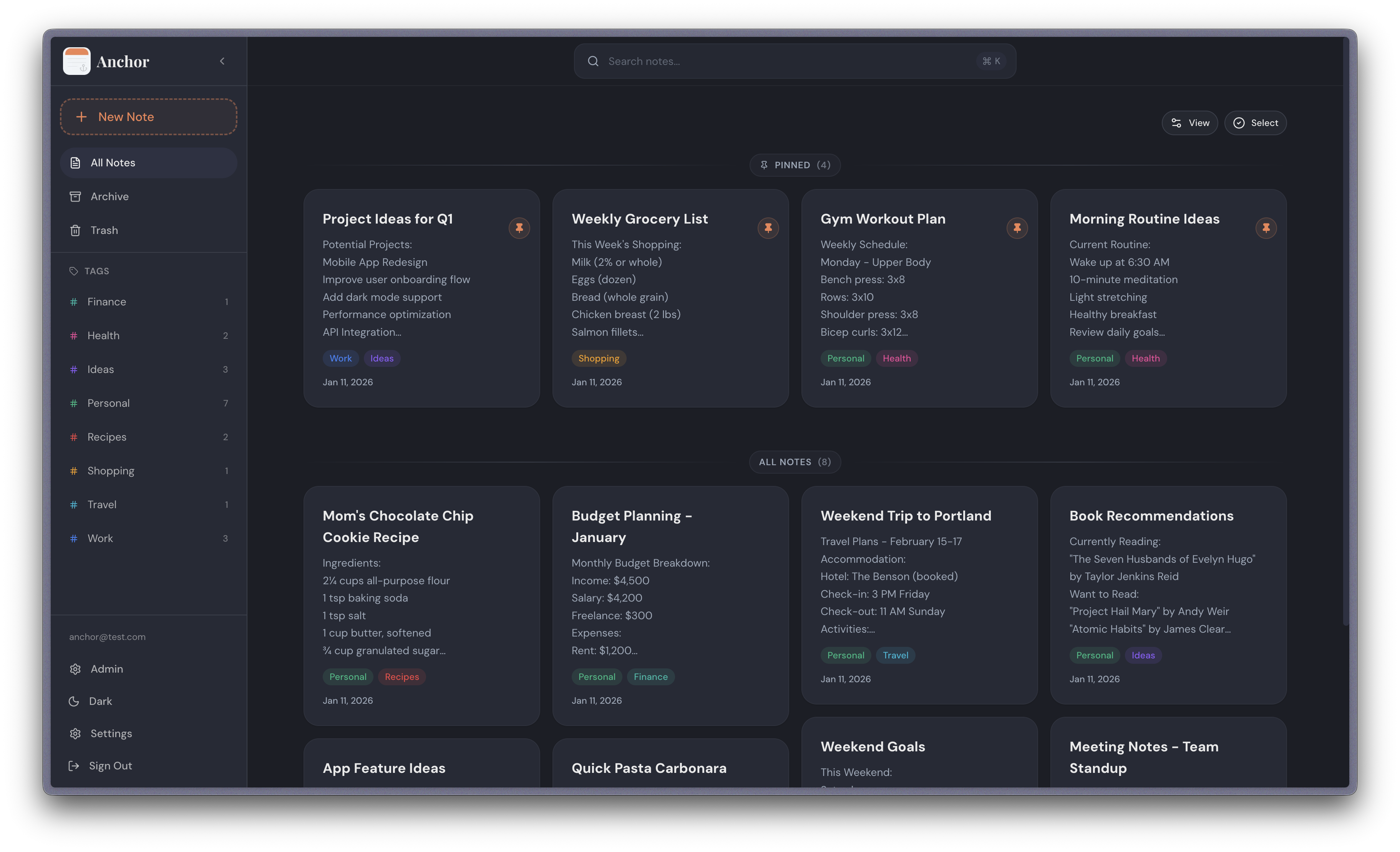Click the search magnifier icon

click(593, 61)
